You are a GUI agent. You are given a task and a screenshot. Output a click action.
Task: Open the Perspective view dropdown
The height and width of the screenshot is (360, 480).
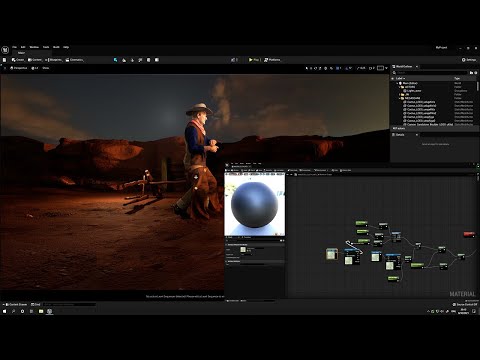click(19, 68)
